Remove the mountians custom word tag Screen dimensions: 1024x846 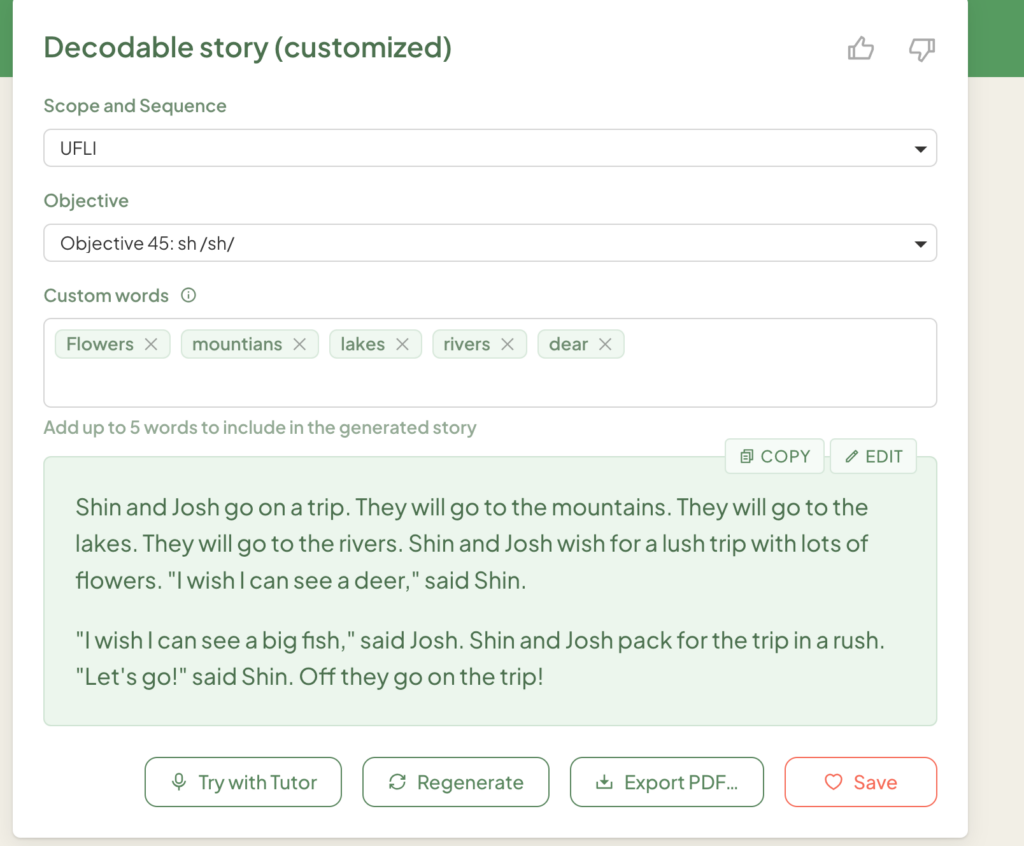[300, 344]
